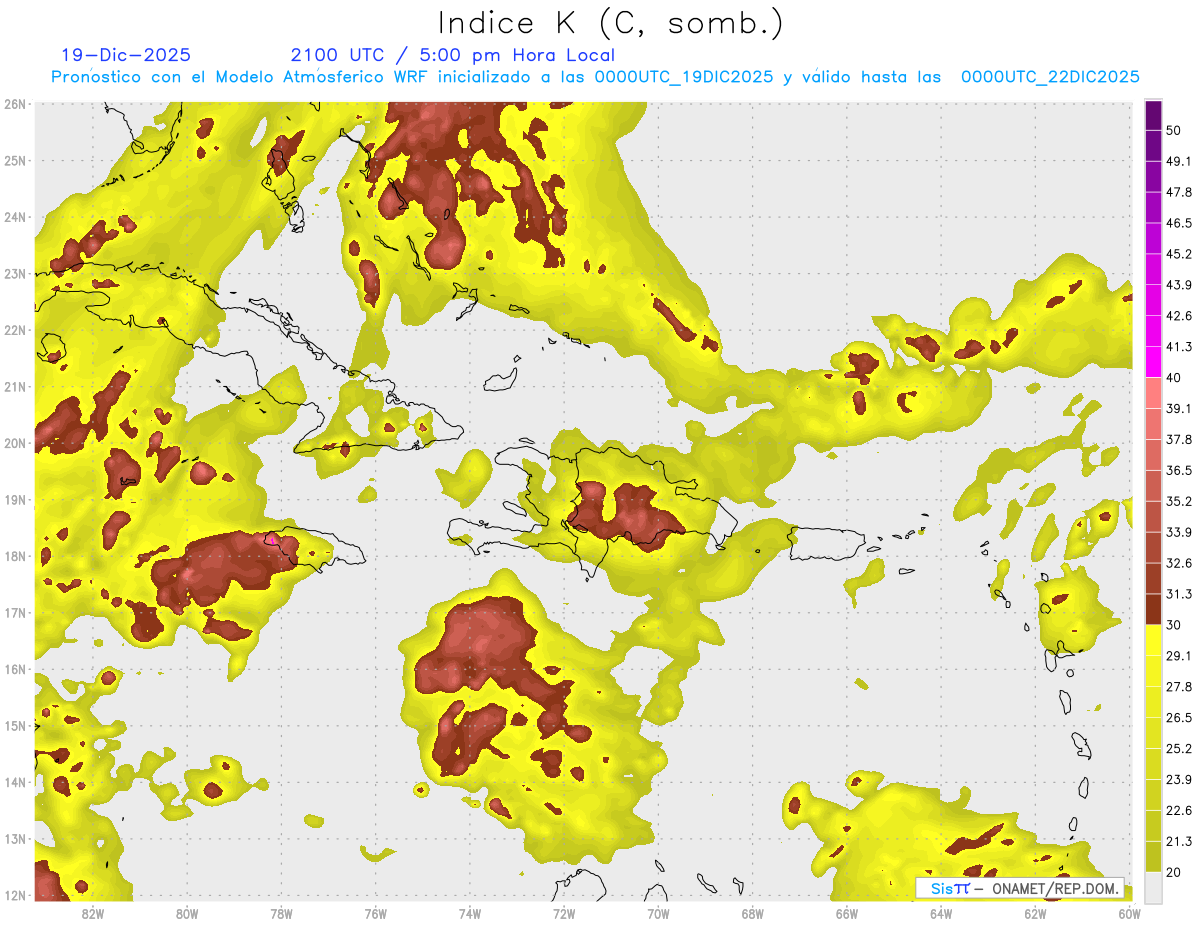This screenshot has width=1200, height=927.
Task: Click the colorbar value '30'
Action: [1175, 625]
